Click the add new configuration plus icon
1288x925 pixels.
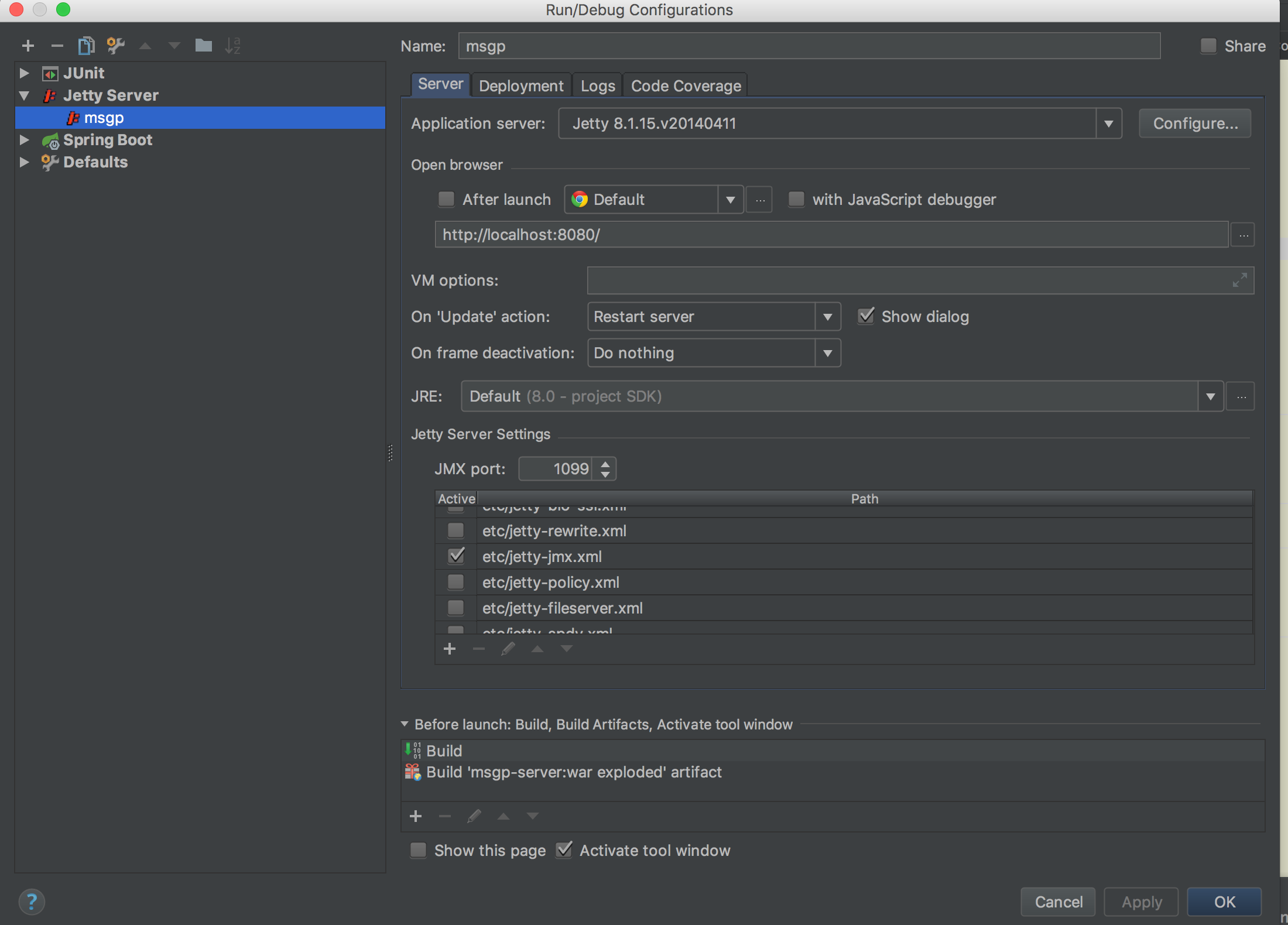click(28, 45)
